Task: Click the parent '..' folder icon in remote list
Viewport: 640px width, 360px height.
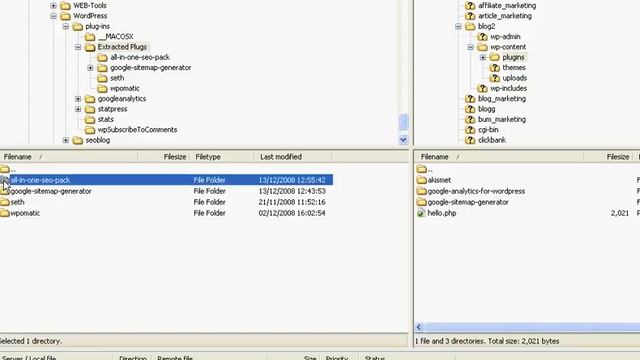Action: (421, 169)
